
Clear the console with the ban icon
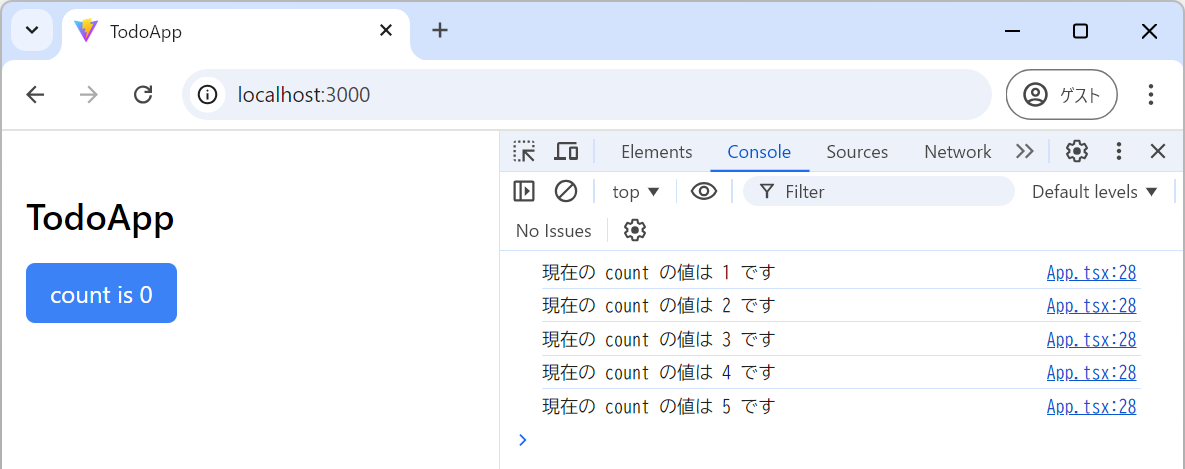tap(566, 191)
